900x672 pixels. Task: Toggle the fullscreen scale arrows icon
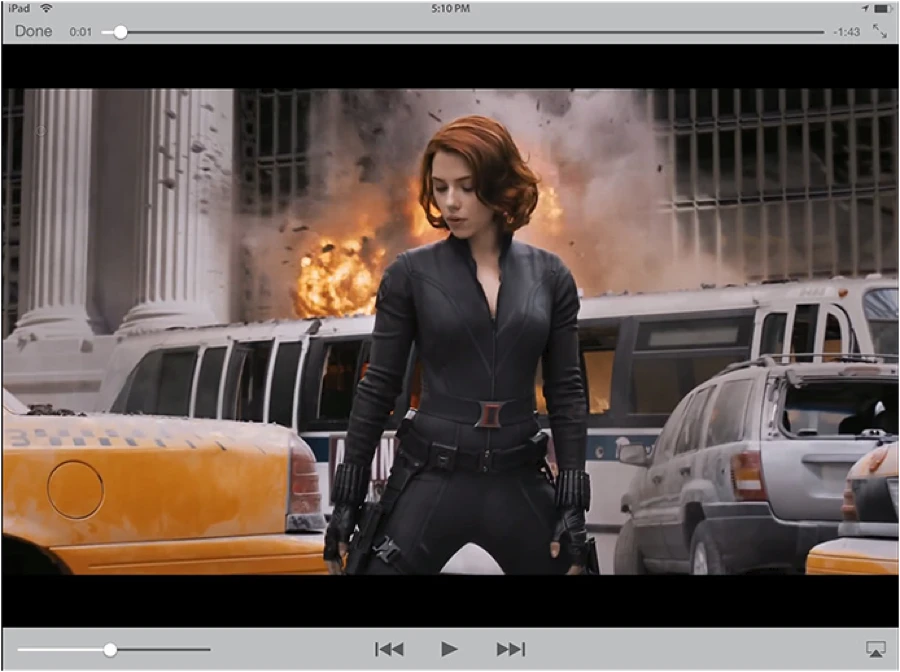879,31
